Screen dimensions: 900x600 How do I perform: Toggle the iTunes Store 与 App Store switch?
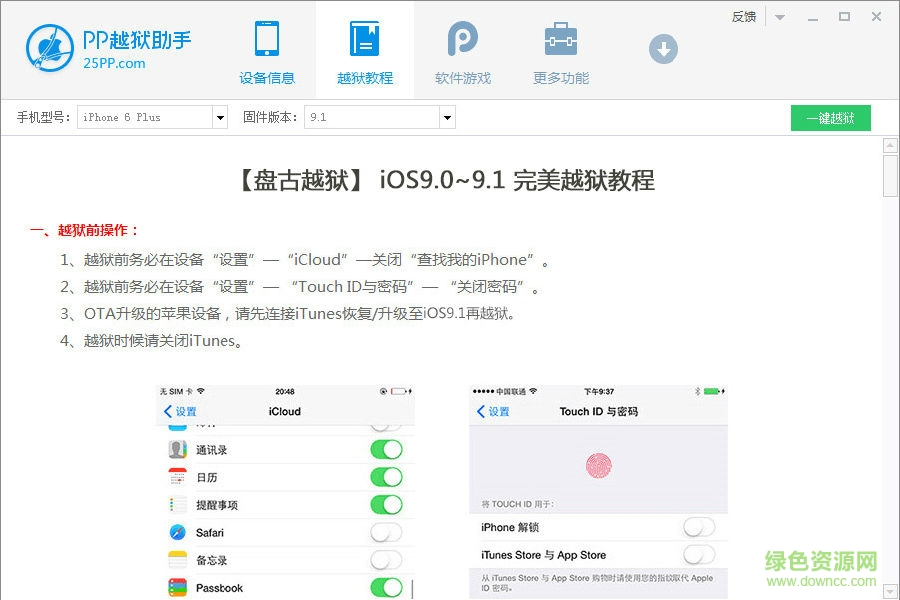699,555
